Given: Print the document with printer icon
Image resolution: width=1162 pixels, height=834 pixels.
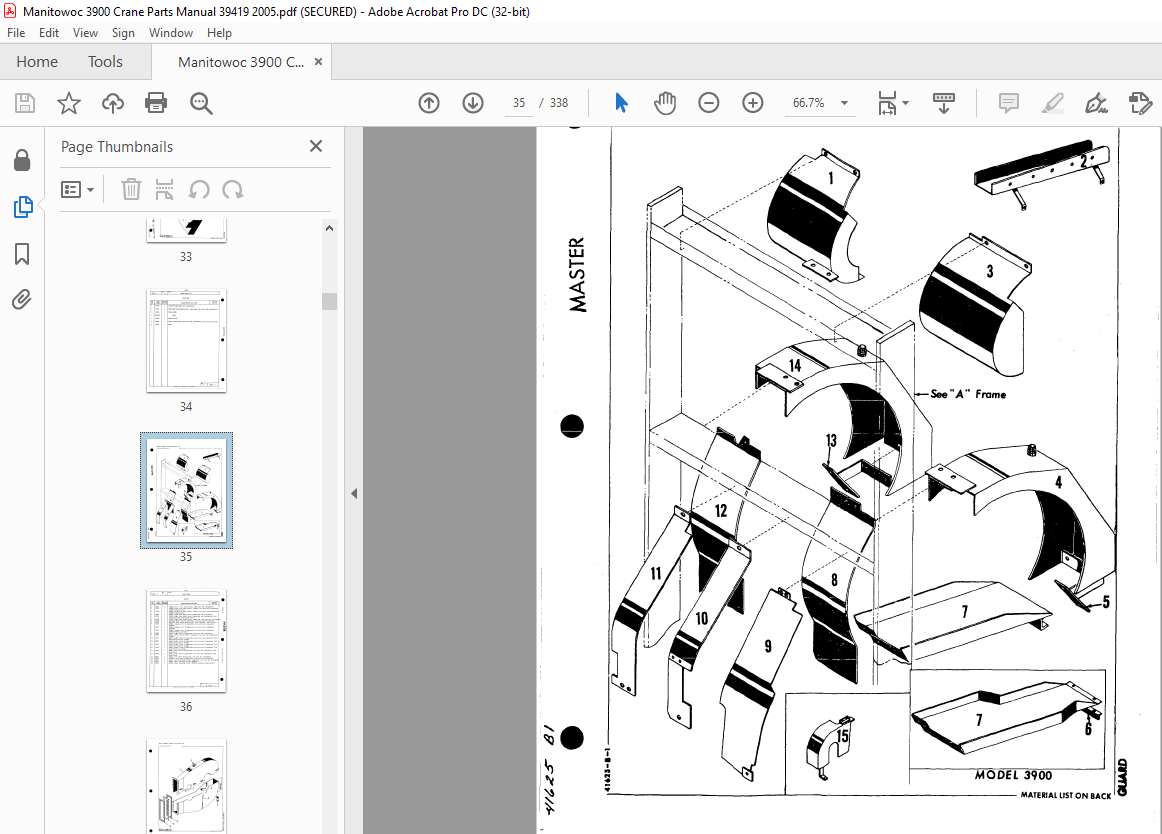Looking at the screenshot, I should click(x=156, y=103).
